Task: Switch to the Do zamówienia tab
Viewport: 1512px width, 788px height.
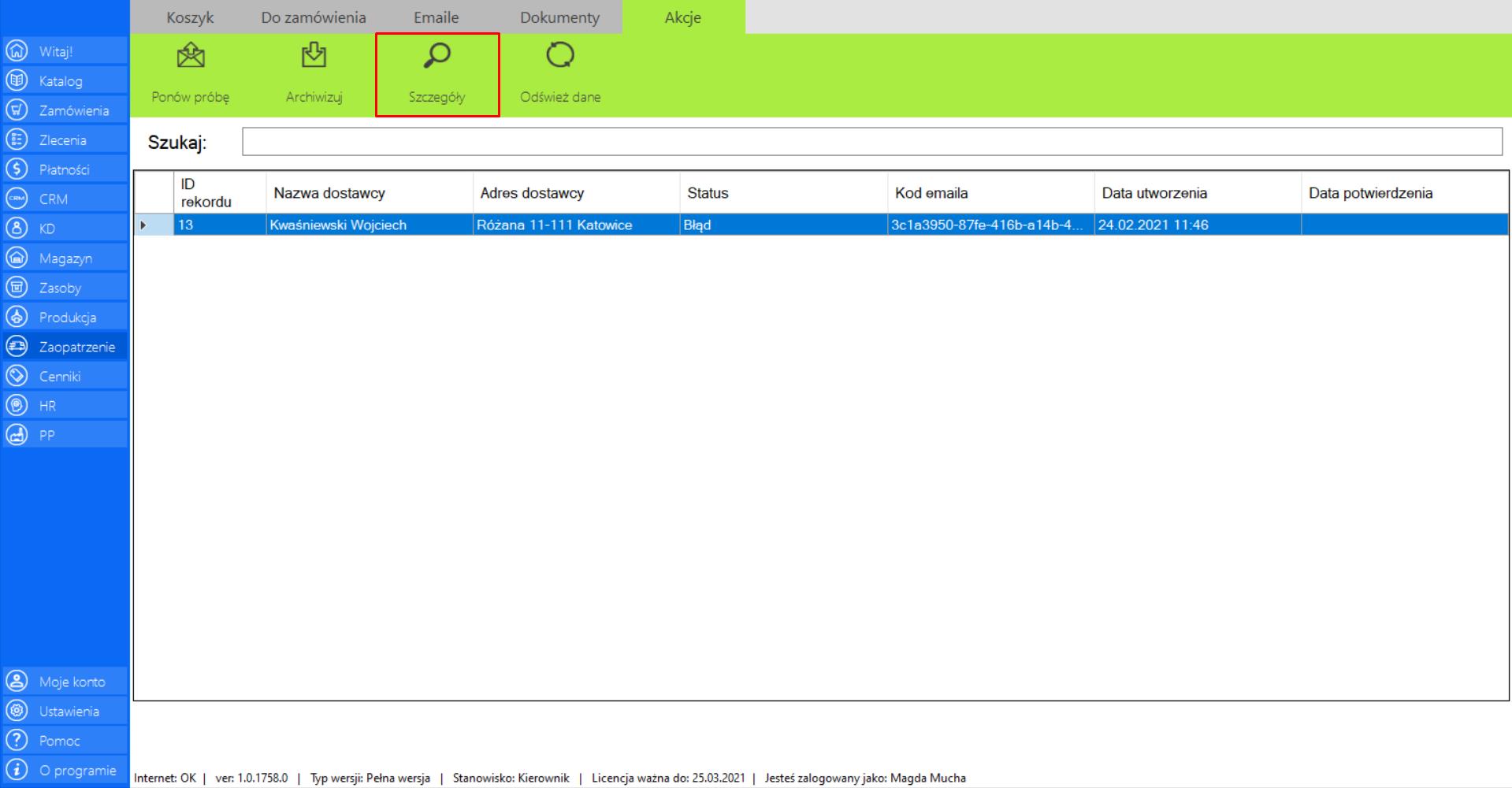Action: point(314,17)
